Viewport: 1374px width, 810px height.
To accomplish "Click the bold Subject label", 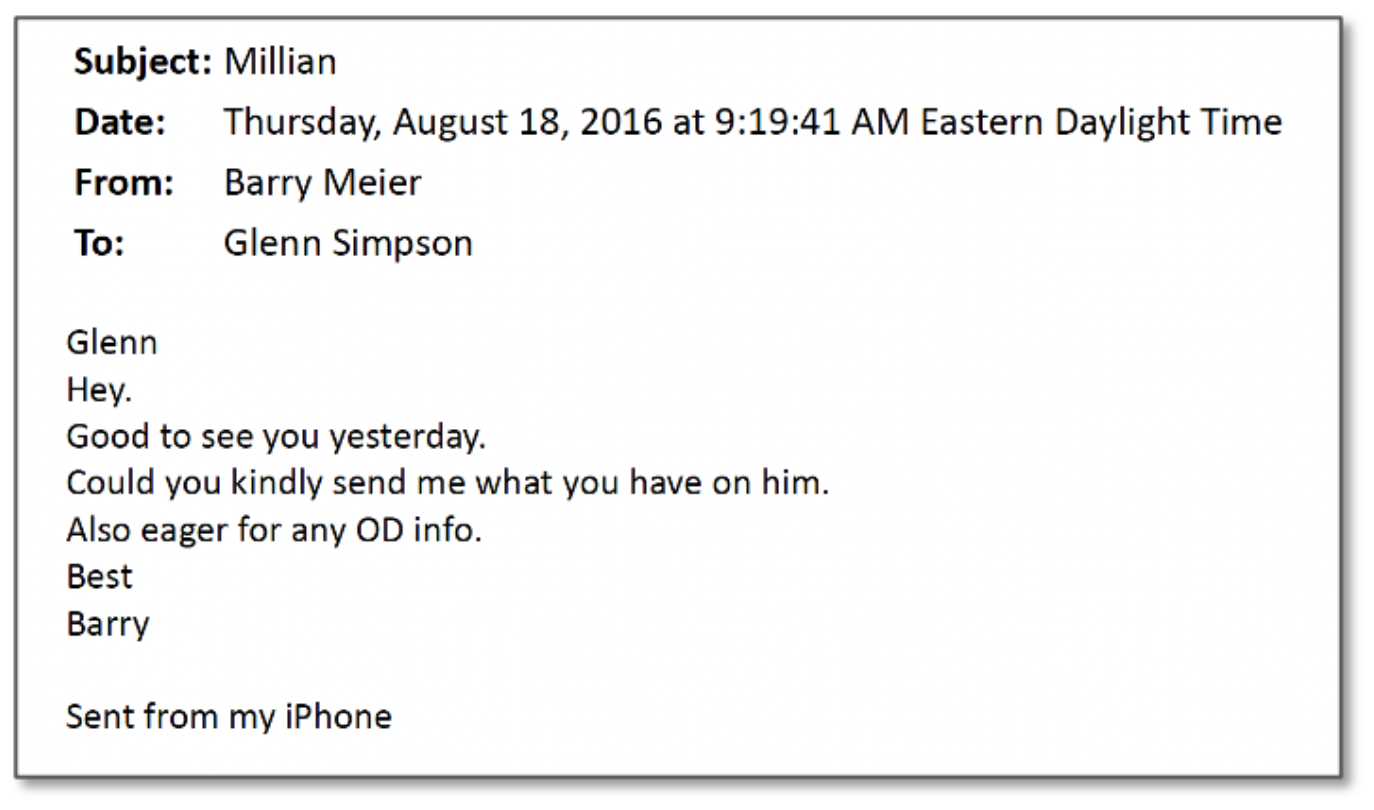I will point(144,63).
